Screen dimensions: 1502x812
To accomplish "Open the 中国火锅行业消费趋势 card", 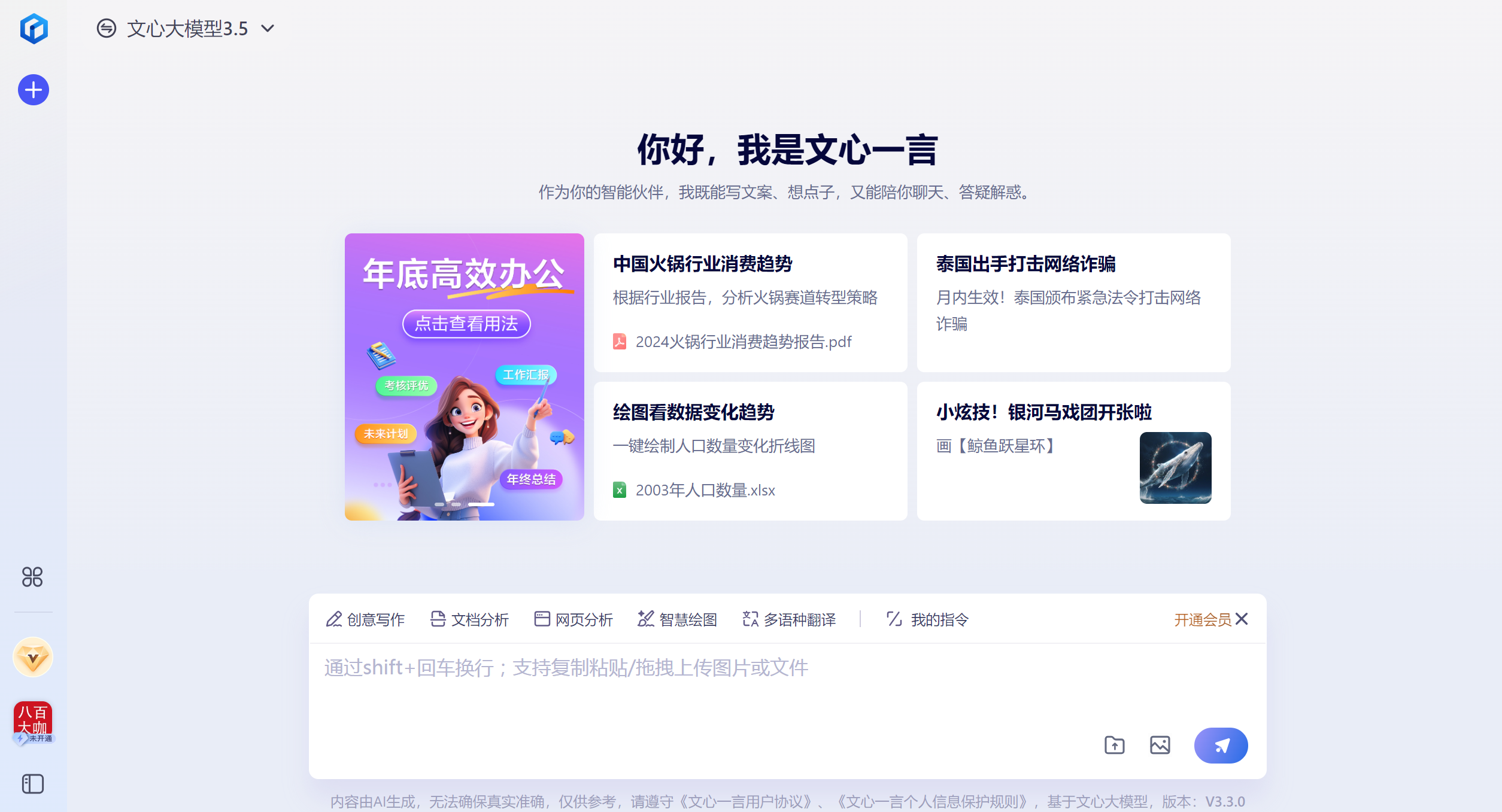I will (750, 302).
